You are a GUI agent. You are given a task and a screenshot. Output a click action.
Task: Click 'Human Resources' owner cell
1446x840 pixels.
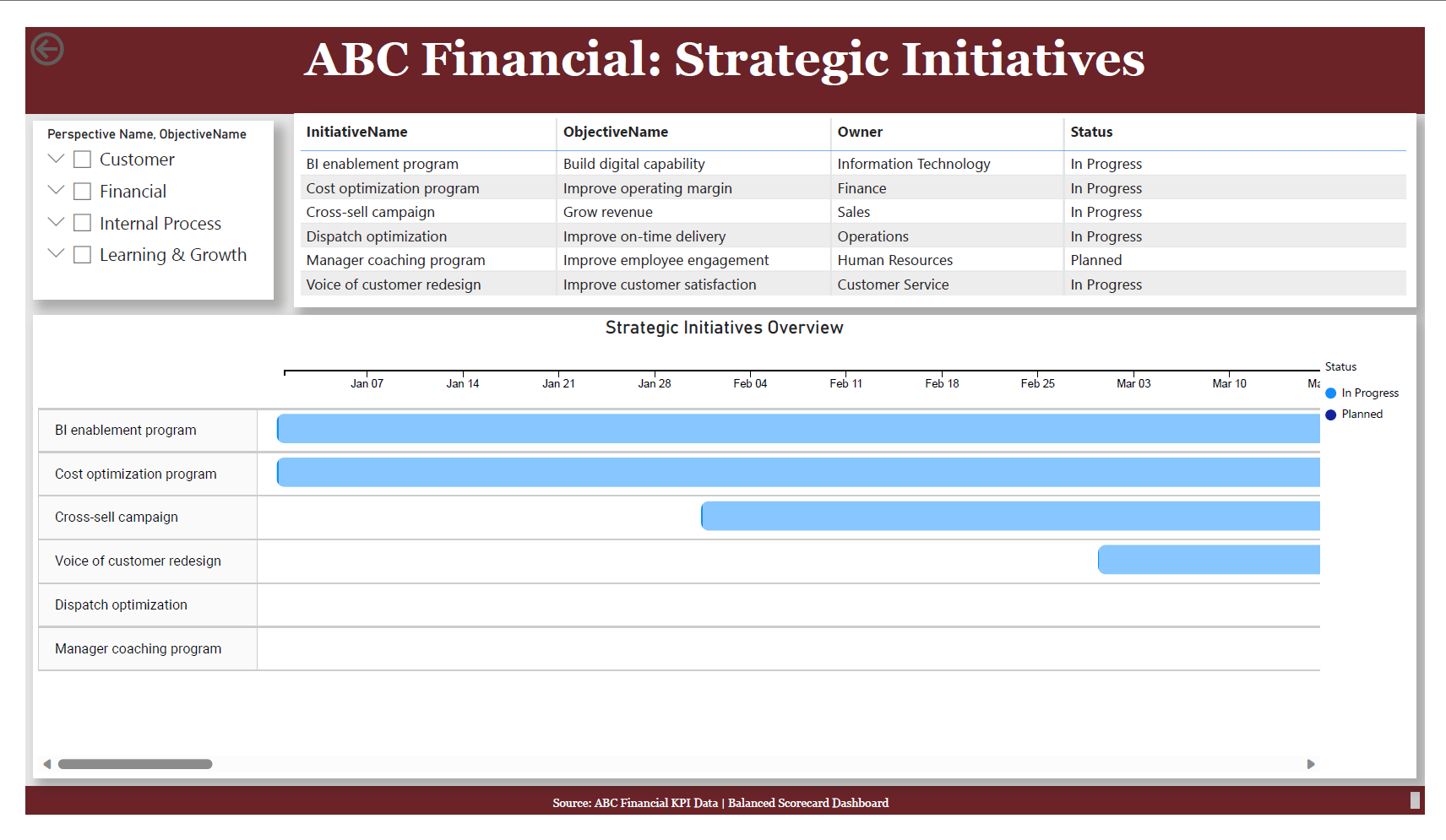coord(895,260)
